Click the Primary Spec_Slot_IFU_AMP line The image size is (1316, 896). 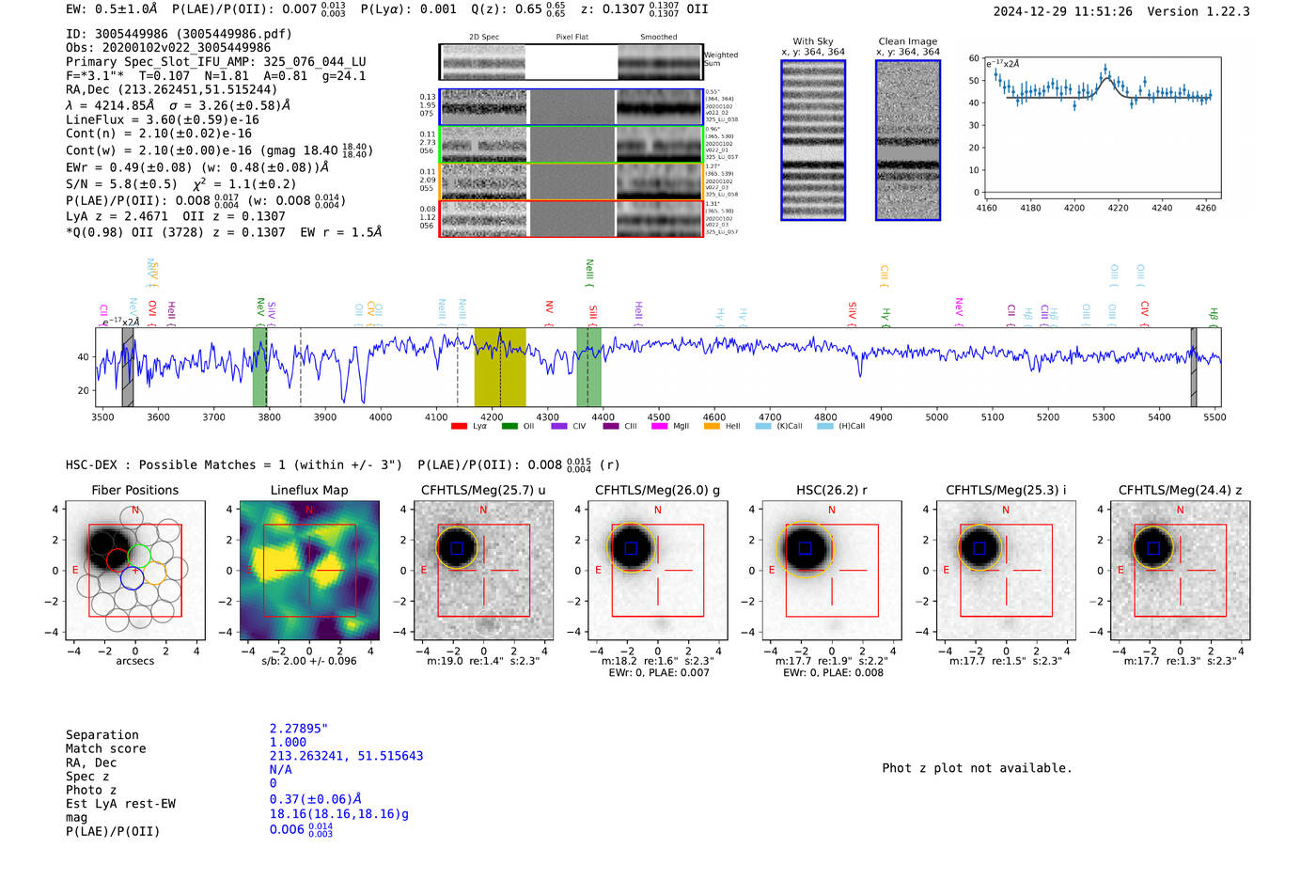click(215, 62)
